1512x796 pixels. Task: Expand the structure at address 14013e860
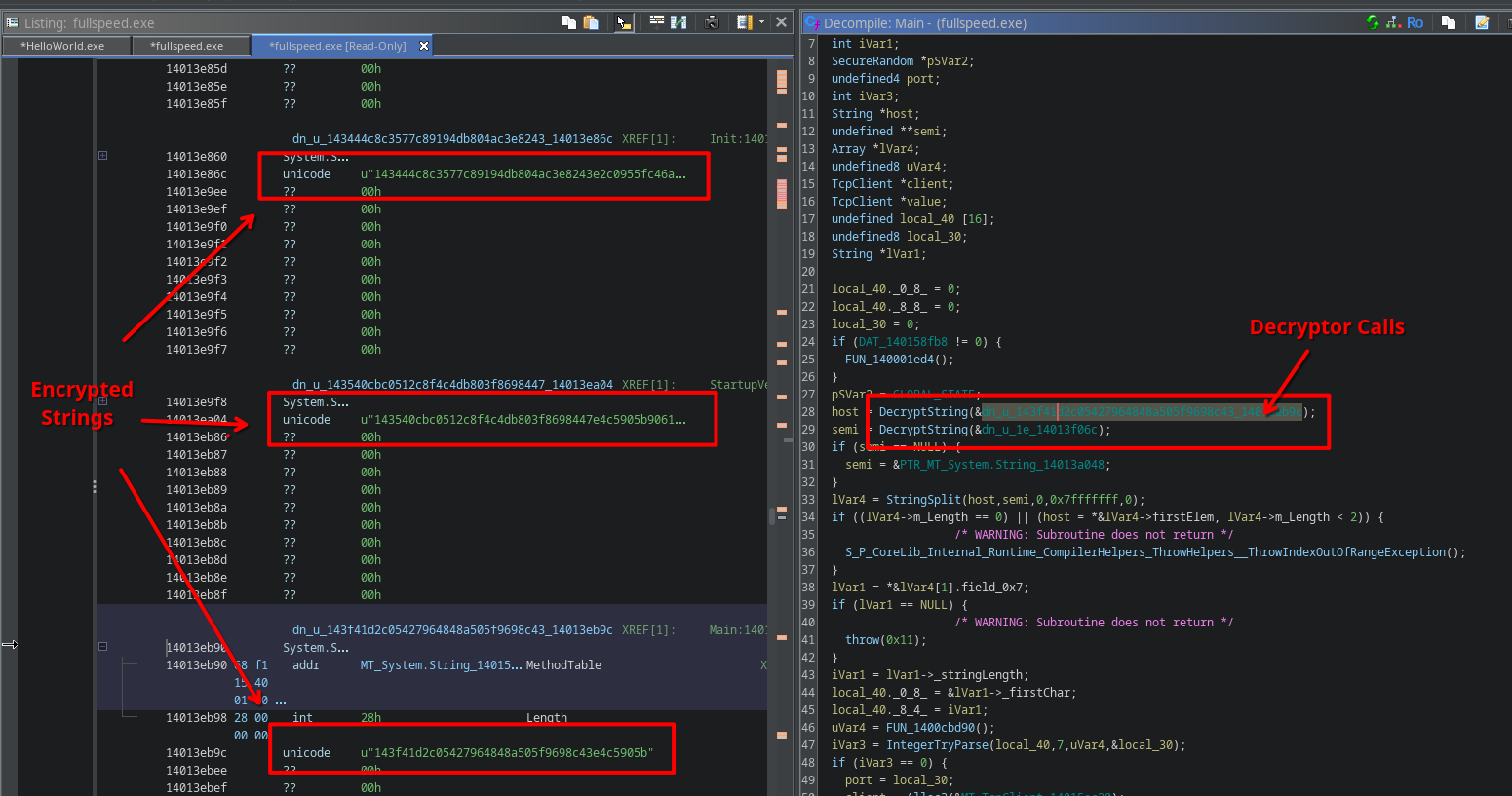click(x=102, y=156)
